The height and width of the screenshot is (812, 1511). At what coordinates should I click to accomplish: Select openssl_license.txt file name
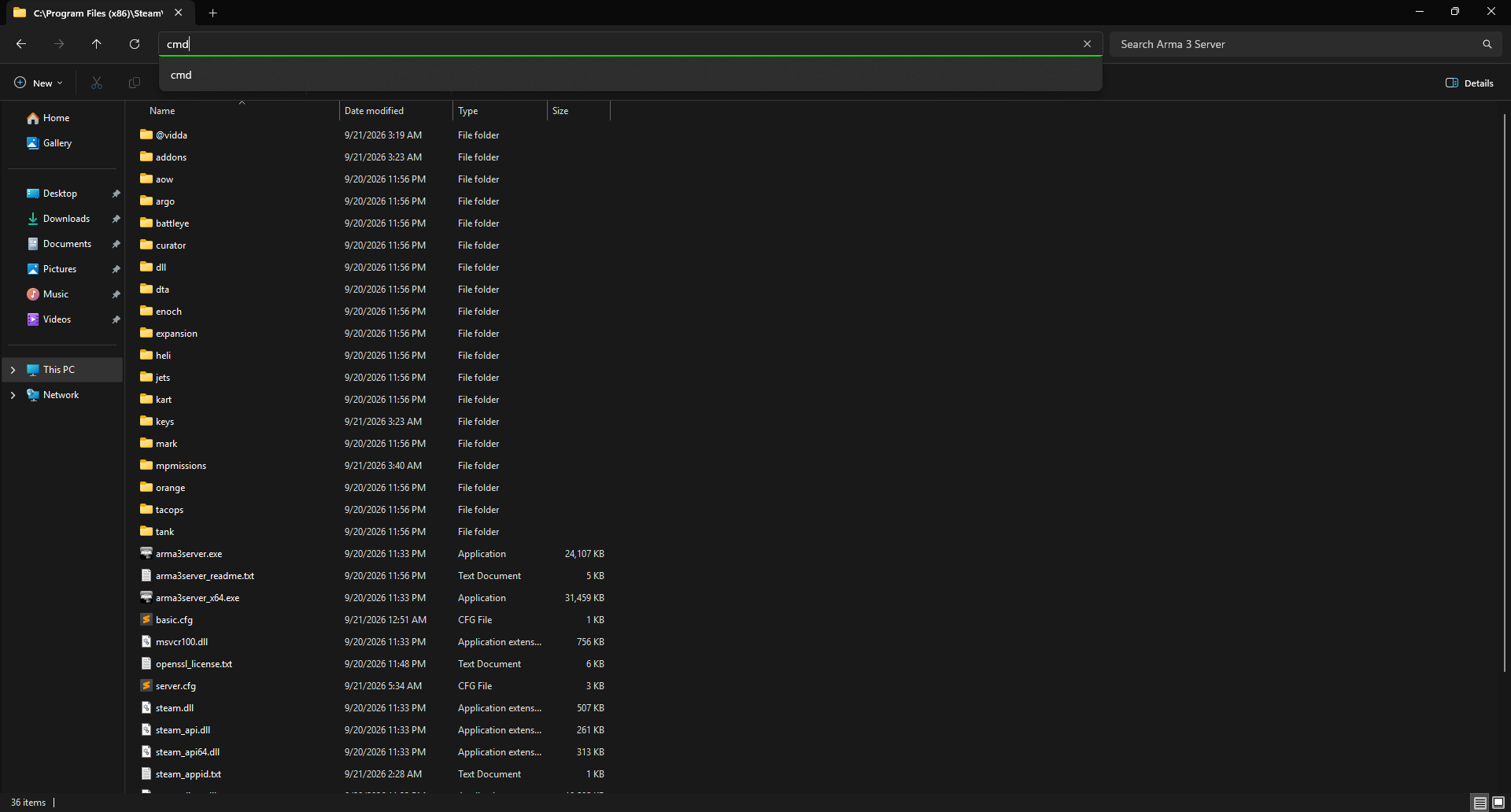[194, 664]
